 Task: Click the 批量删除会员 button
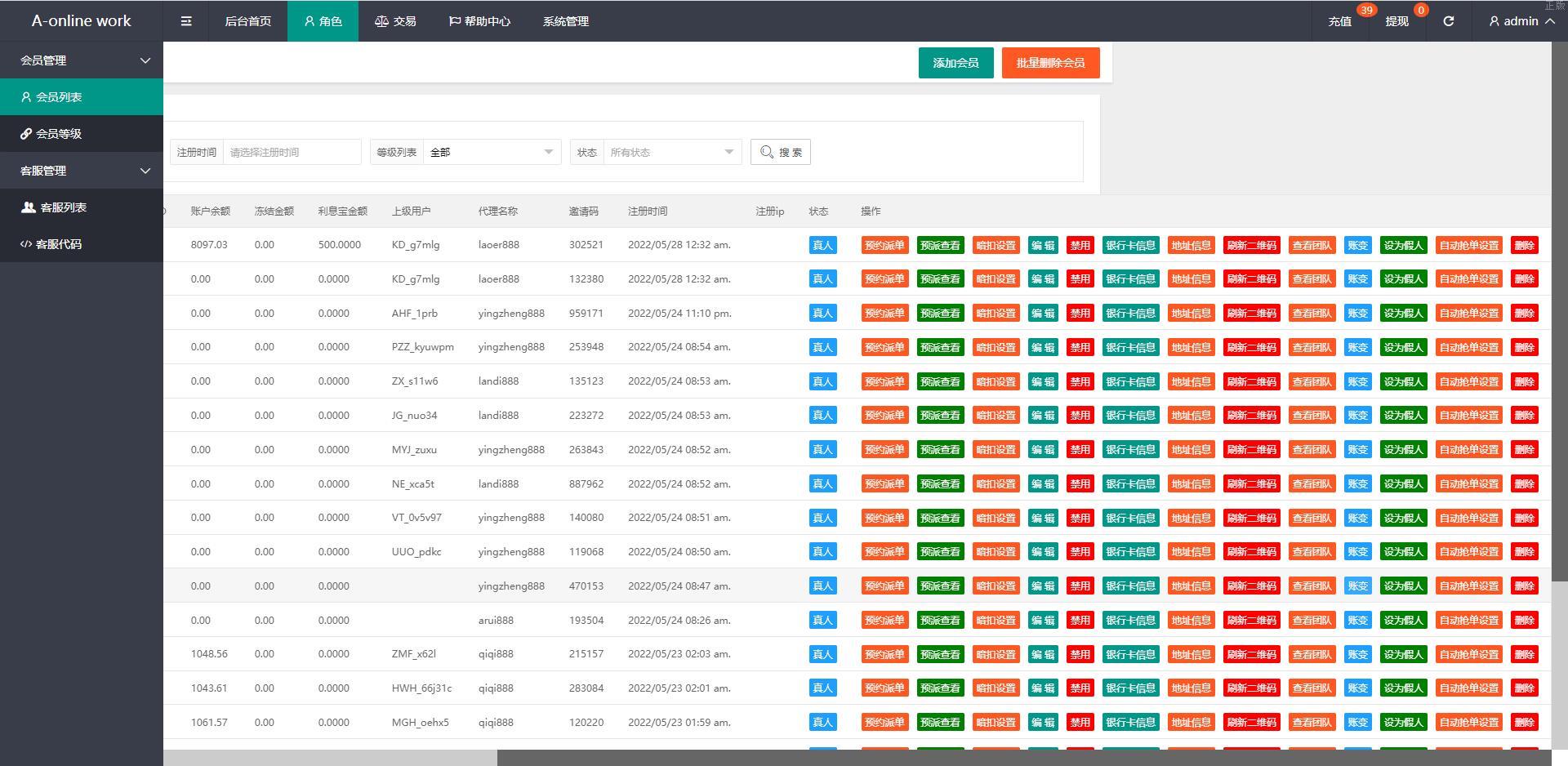tap(1050, 63)
